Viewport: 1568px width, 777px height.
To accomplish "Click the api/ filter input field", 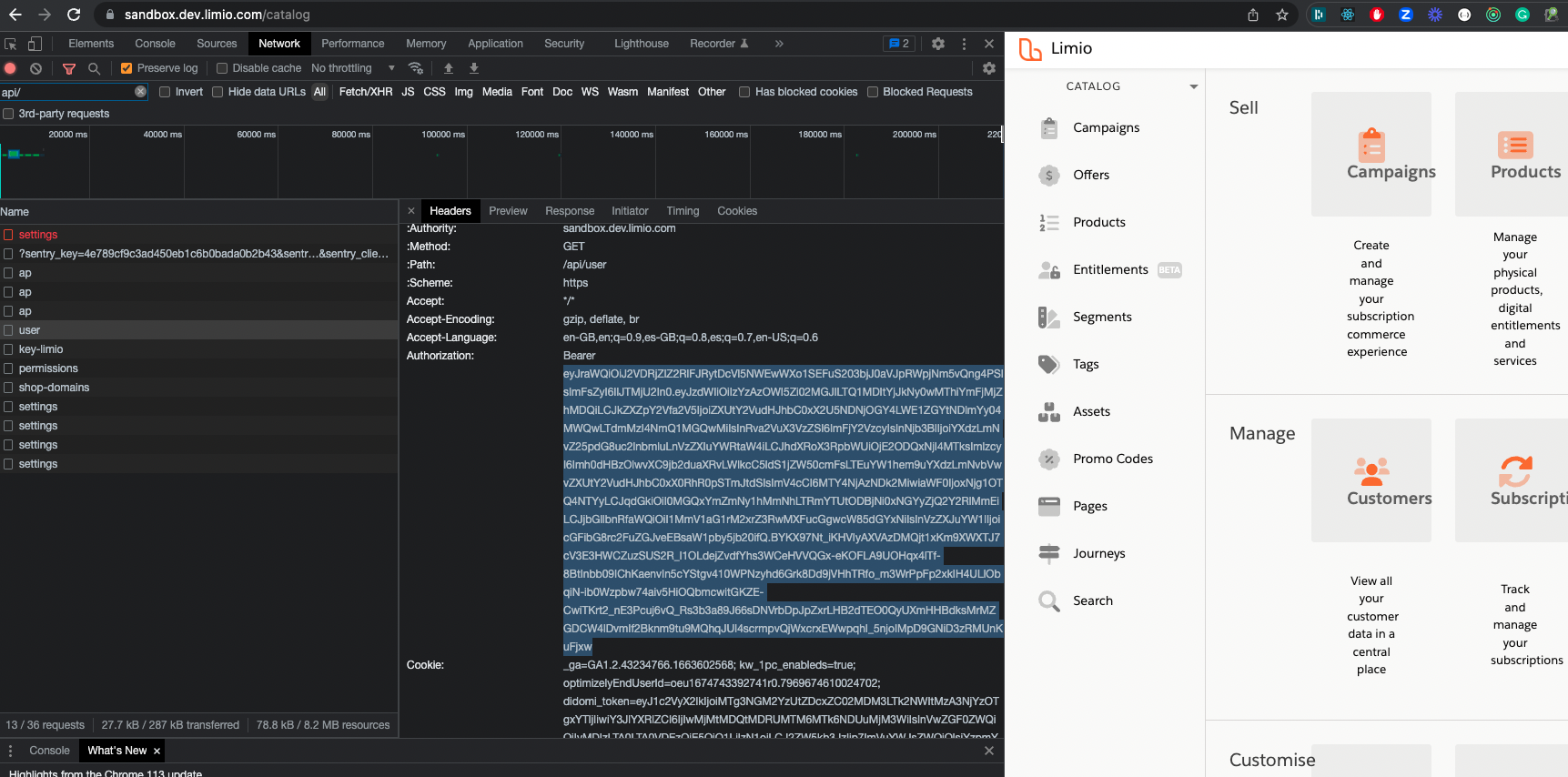I will [x=66, y=92].
